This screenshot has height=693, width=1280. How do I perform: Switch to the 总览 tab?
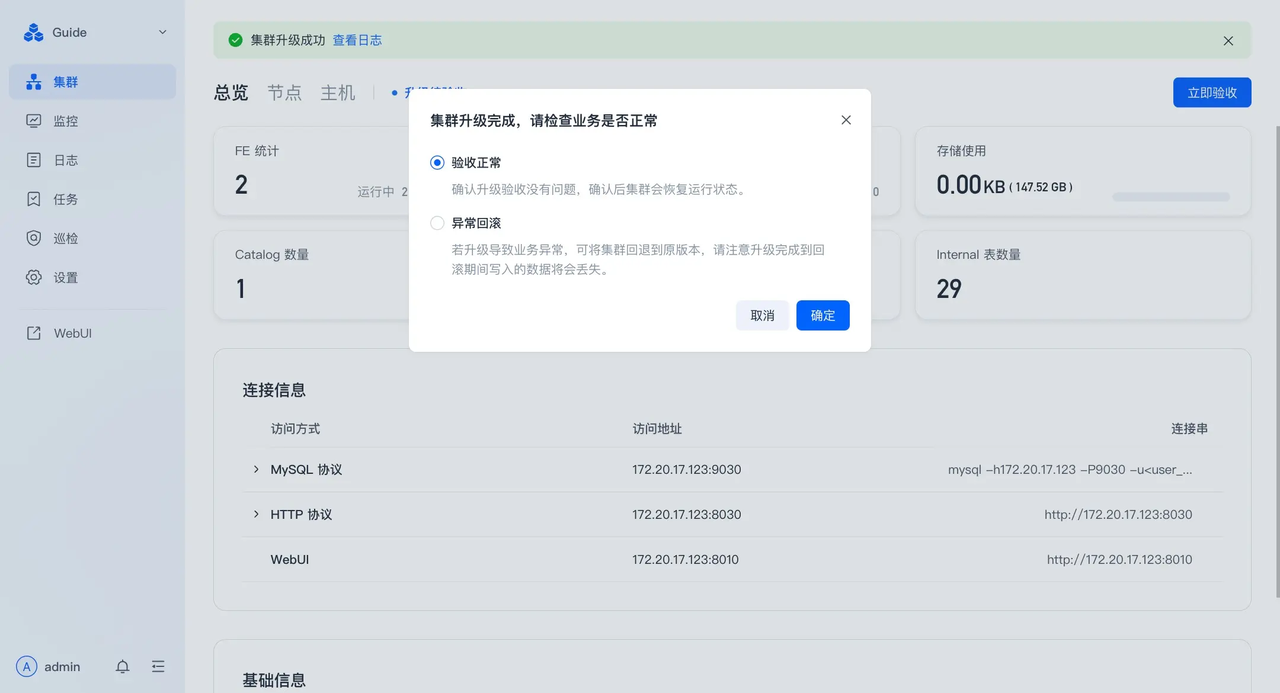(231, 92)
